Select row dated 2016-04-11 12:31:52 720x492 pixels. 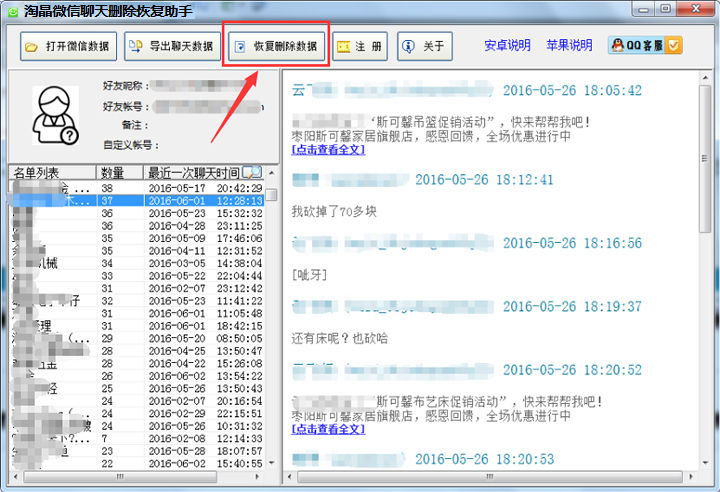click(137, 251)
